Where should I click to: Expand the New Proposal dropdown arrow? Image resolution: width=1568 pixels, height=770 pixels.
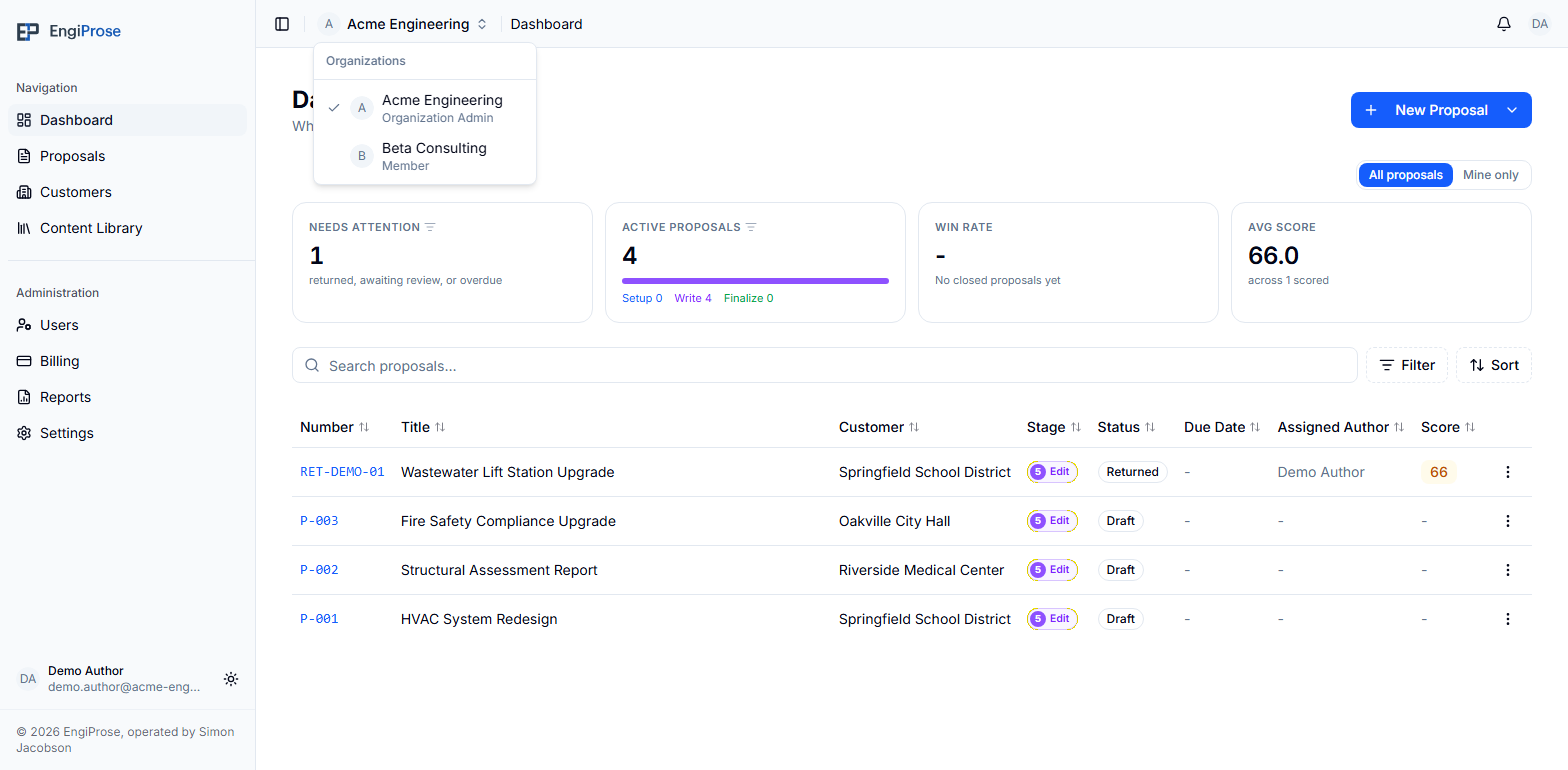pos(1512,110)
